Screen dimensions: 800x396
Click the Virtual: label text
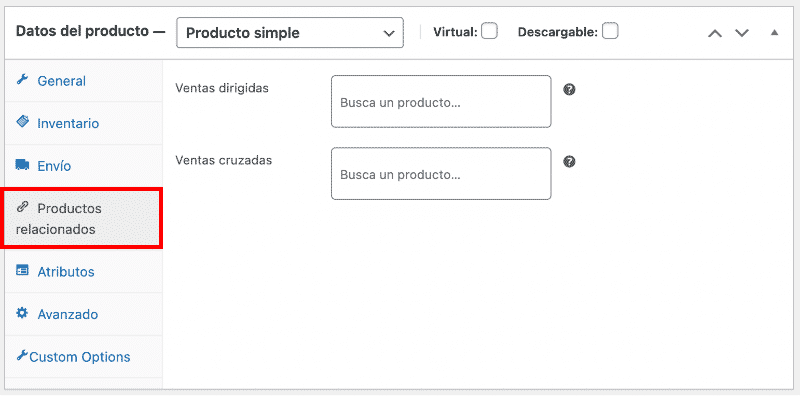click(x=455, y=32)
